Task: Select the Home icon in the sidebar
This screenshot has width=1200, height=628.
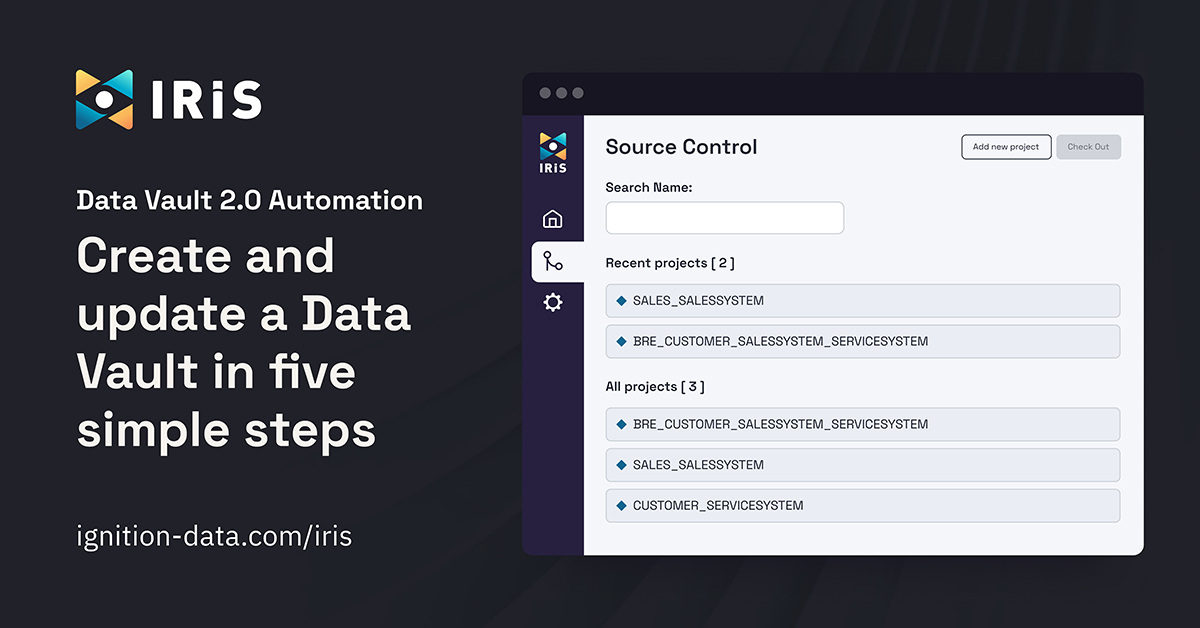Action: 551,218
